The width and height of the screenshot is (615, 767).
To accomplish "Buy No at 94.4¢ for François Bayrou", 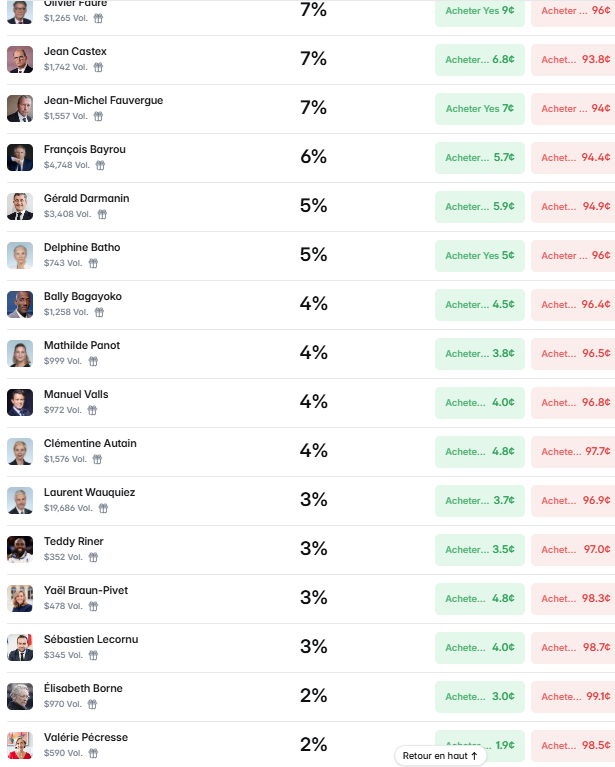I will tap(573, 158).
